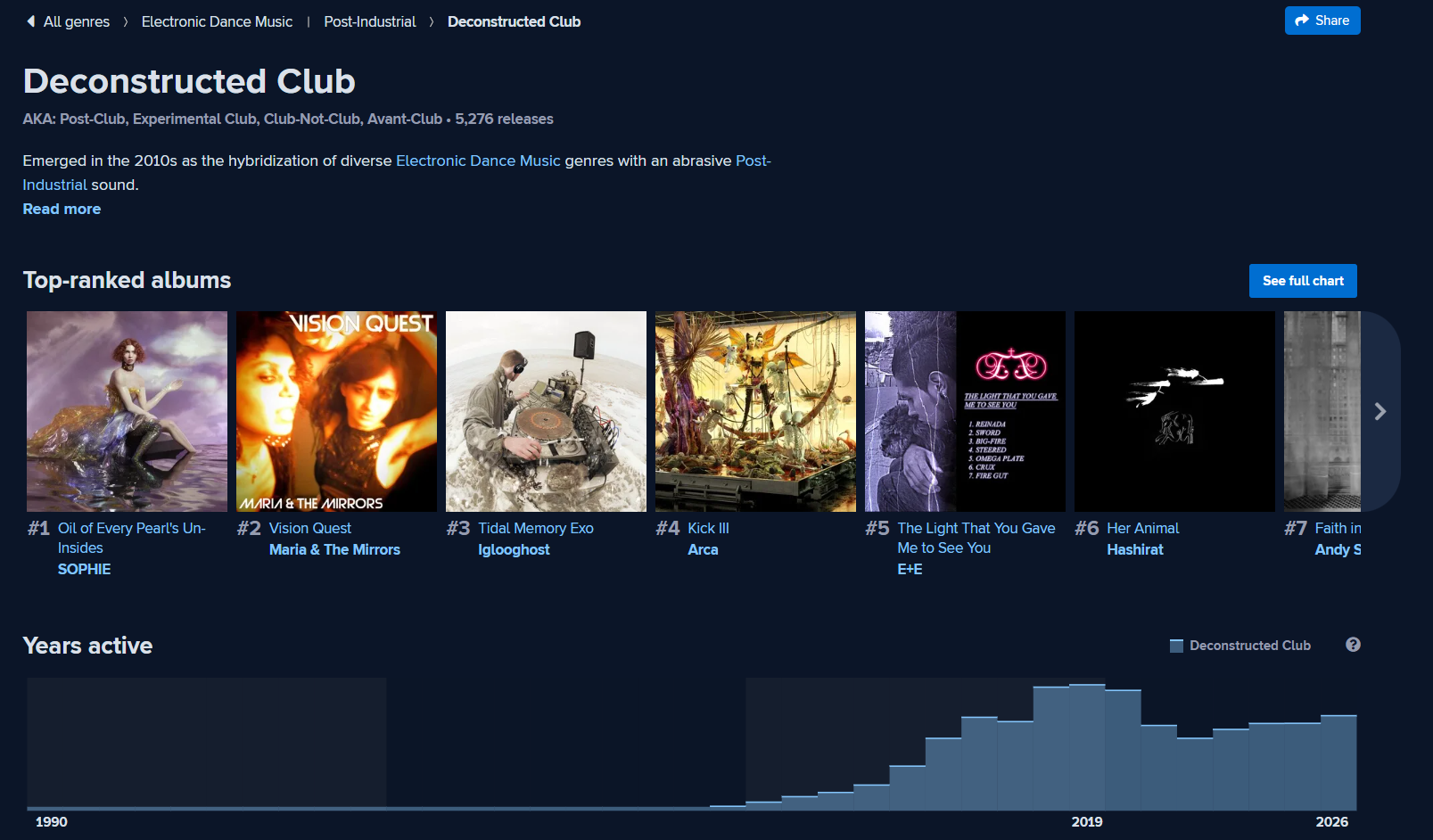Click the Top-ranked albums heading
Viewport: 1433px width, 840px height.
coord(127,280)
